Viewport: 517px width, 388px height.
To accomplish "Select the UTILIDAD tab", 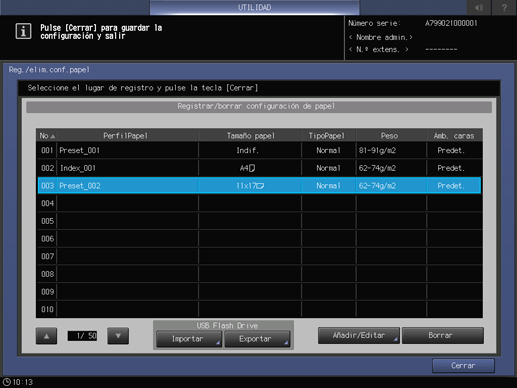I will (x=254, y=7).
